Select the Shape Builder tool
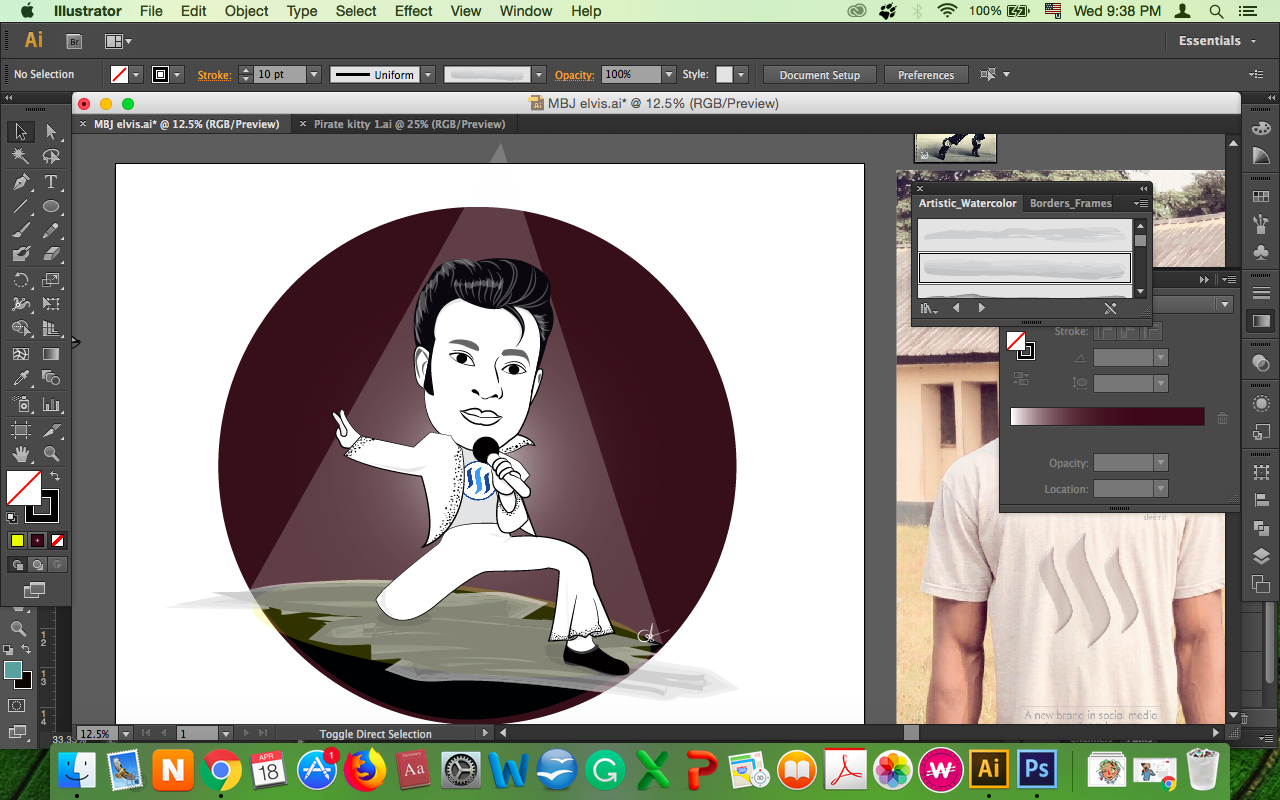1280x800 pixels. point(20,329)
